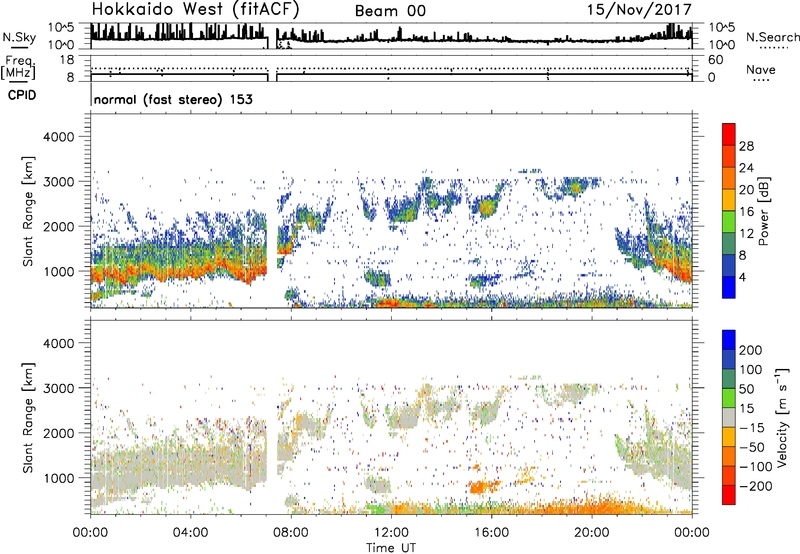Screen dimensions: 800x554
Task: Click the '16' tick on Power colorbar
Action: [x=746, y=212]
